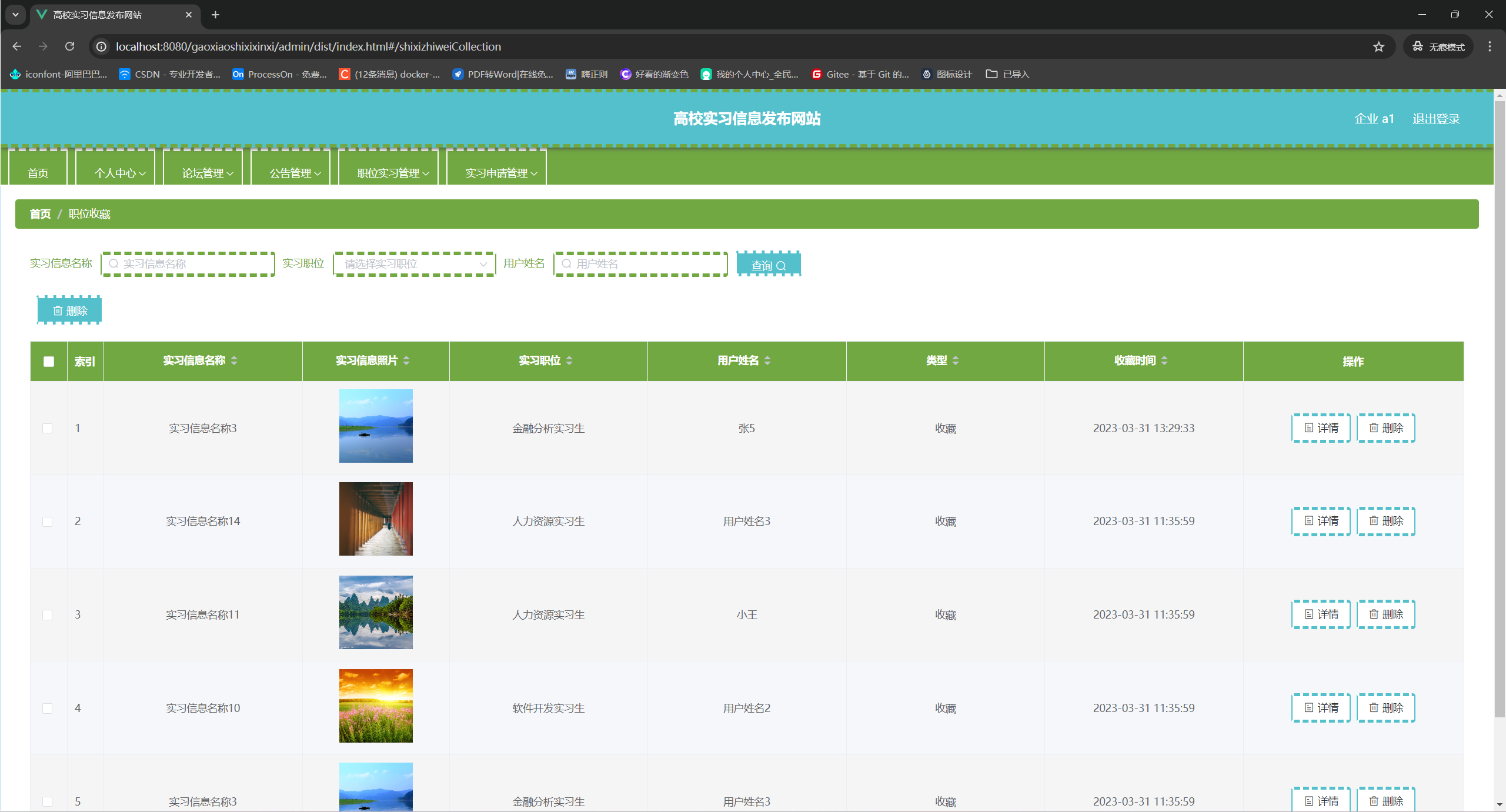Toggle the select-all header checkbox
1506x812 pixels.
click(49, 362)
